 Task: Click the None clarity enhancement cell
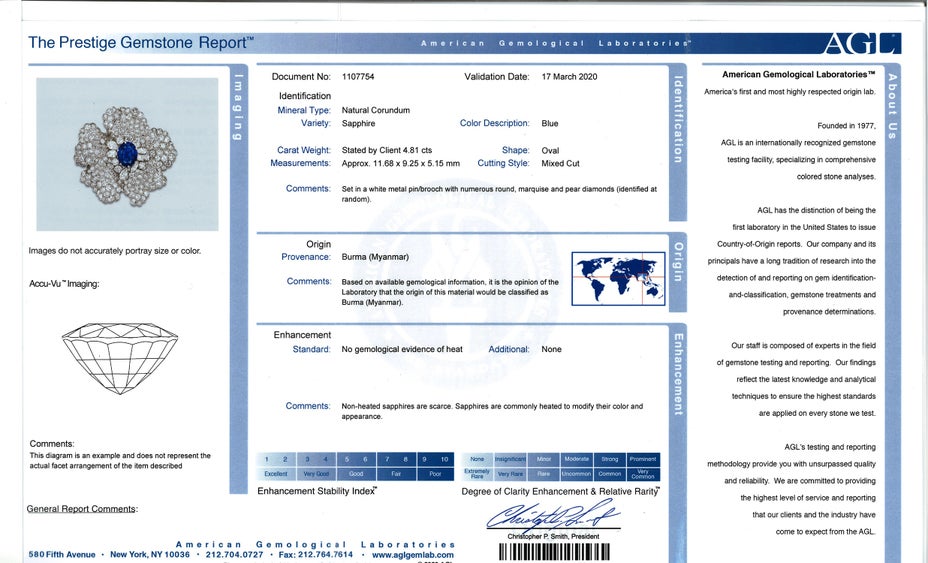pos(477,459)
